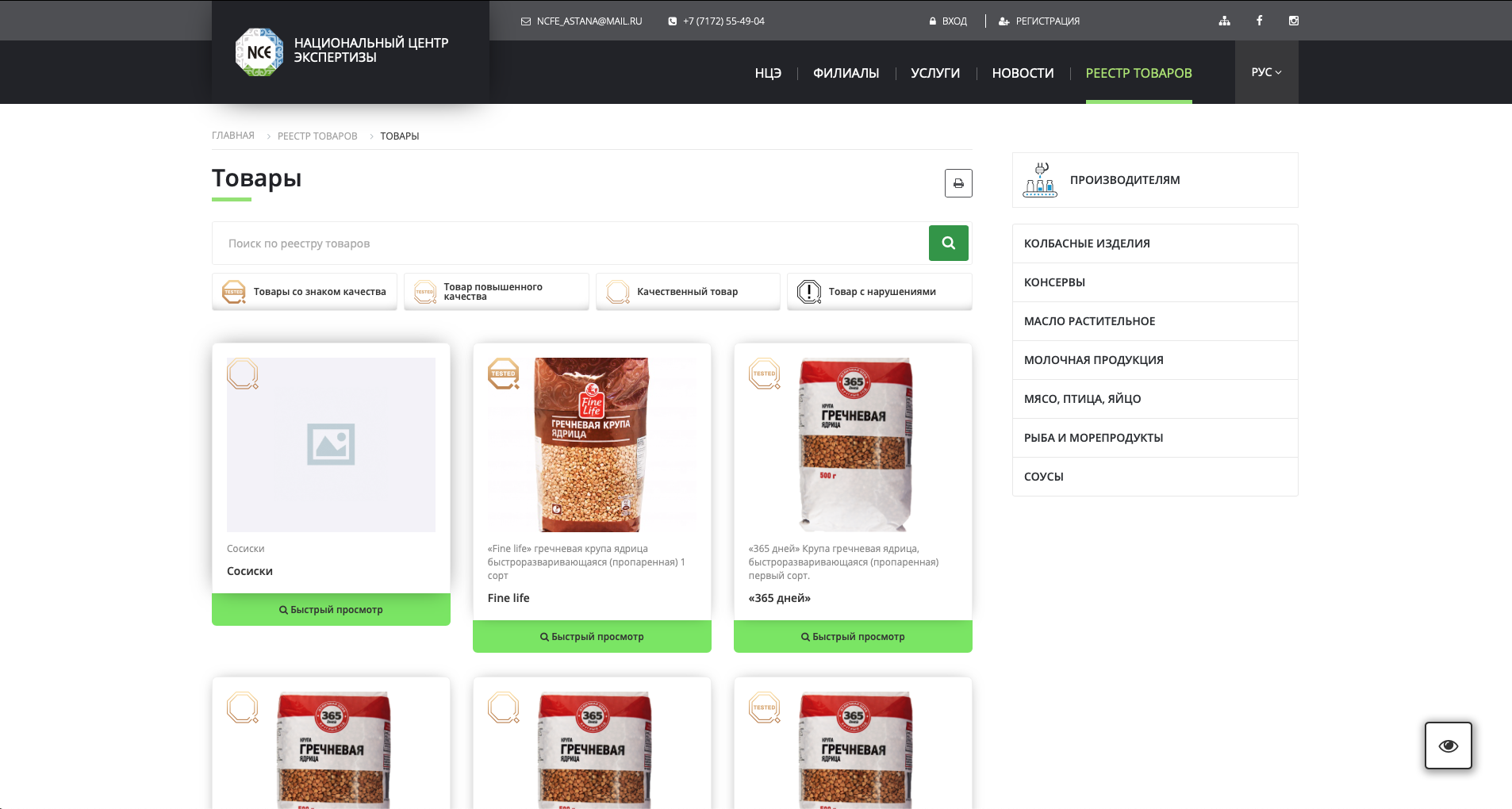1512x809 pixels.
Task: Click Быстрый просмотр under «365 дней»
Action: [x=853, y=637]
